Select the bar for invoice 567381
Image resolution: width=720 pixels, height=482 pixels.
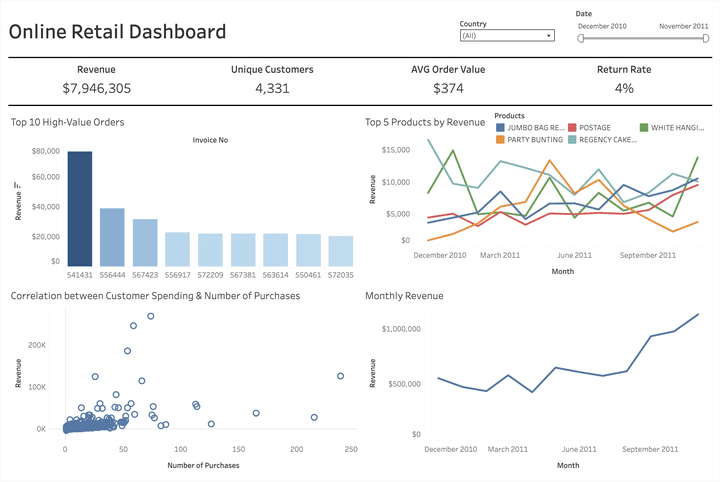(x=243, y=250)
